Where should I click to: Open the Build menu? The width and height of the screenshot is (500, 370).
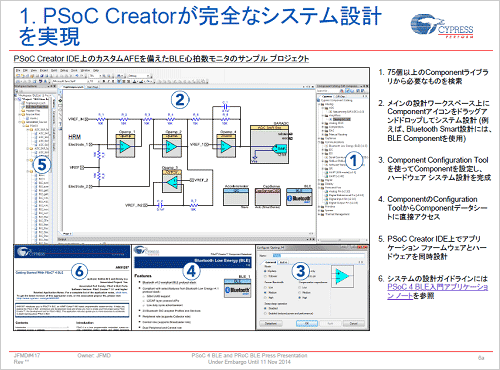[x=54, y=71]
